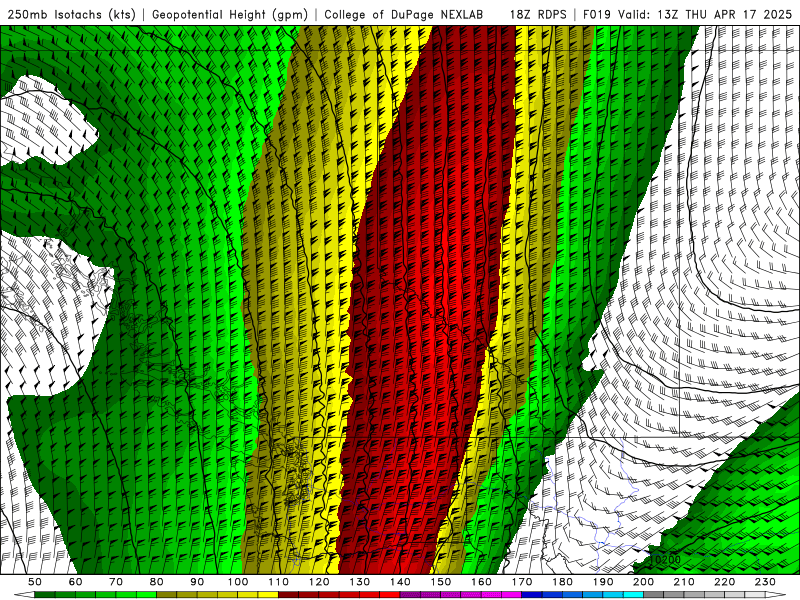This screenshot has width=800, height=600.
Task: Click the colorbar label '70'
Action: pos(116,582)
